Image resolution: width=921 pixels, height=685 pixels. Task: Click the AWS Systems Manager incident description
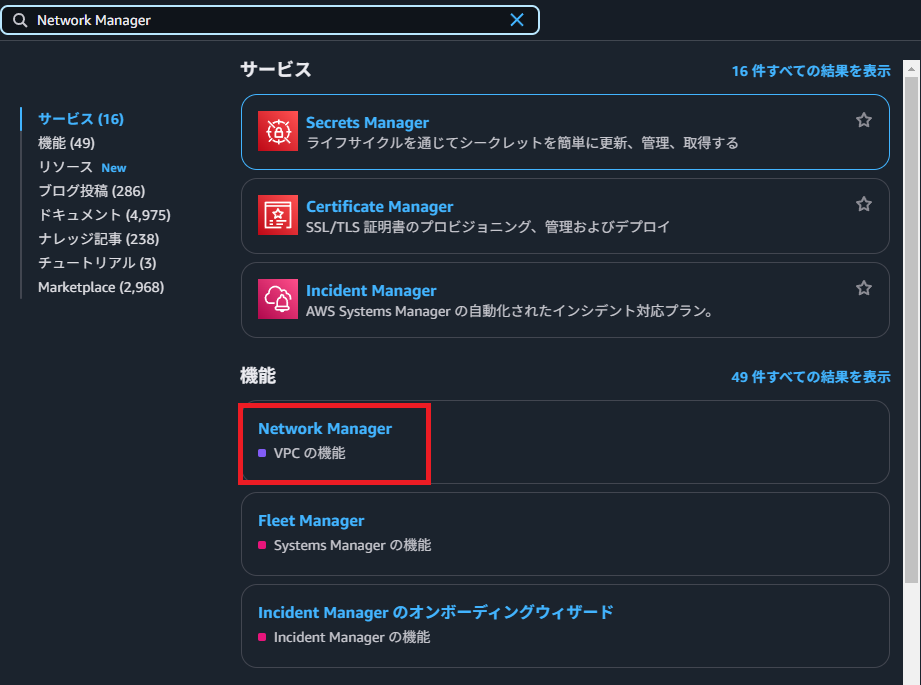click(x=510, y=311)
